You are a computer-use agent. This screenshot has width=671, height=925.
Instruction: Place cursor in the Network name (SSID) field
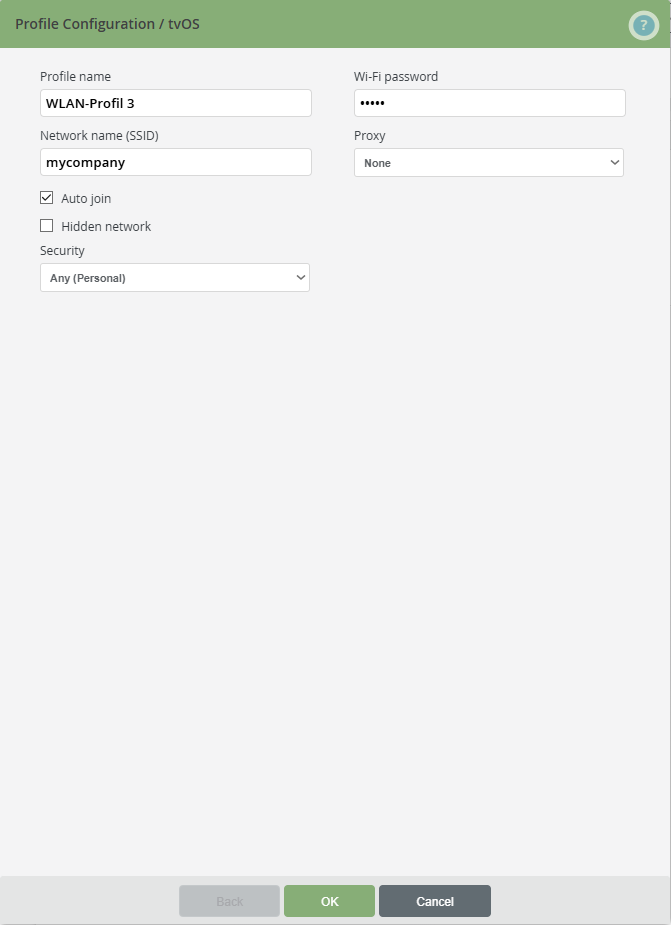pos(175,161)
